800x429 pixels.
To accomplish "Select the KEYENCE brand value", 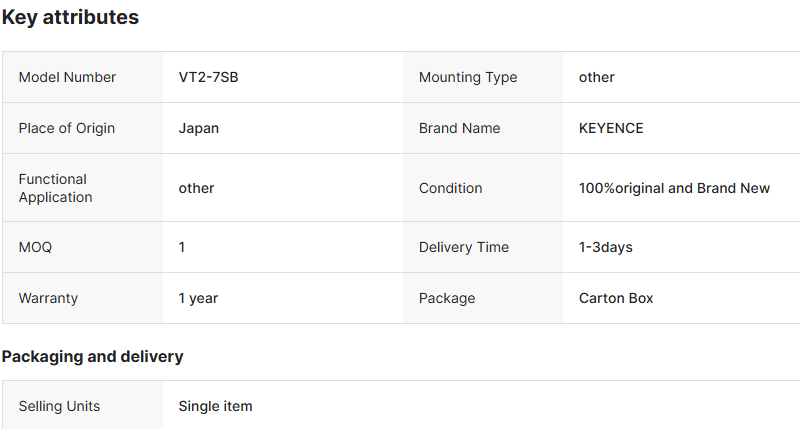I will (611, 128).
